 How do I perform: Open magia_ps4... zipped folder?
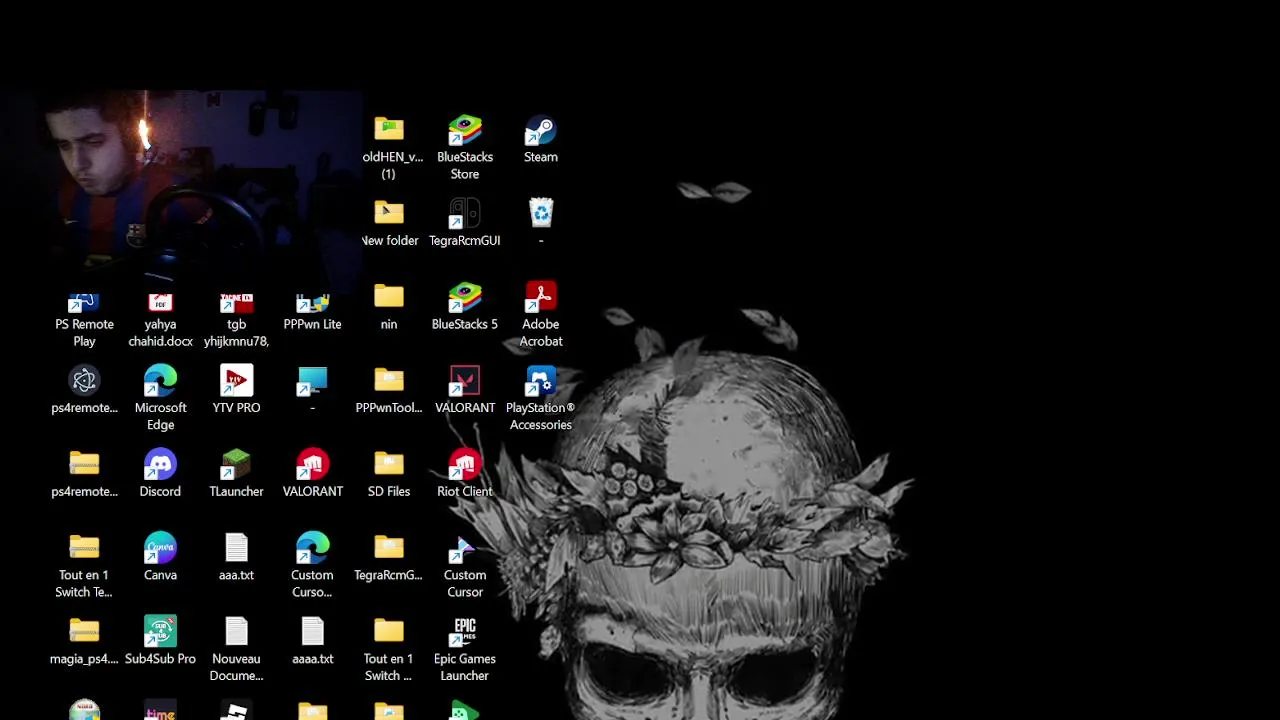pos(84,642)
